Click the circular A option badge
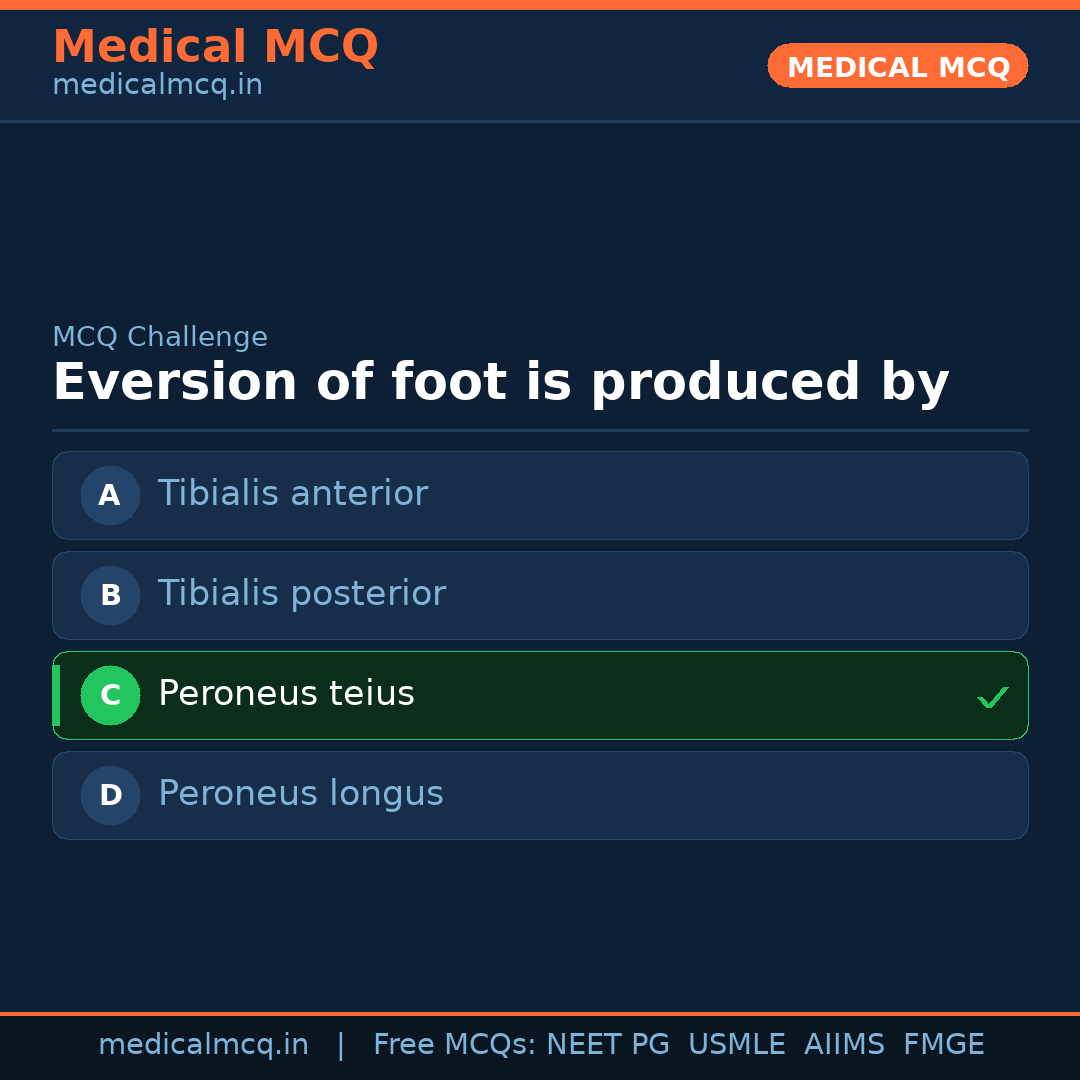The width and height of the screenshot is (1080, 1080). (x=110, y=495)
